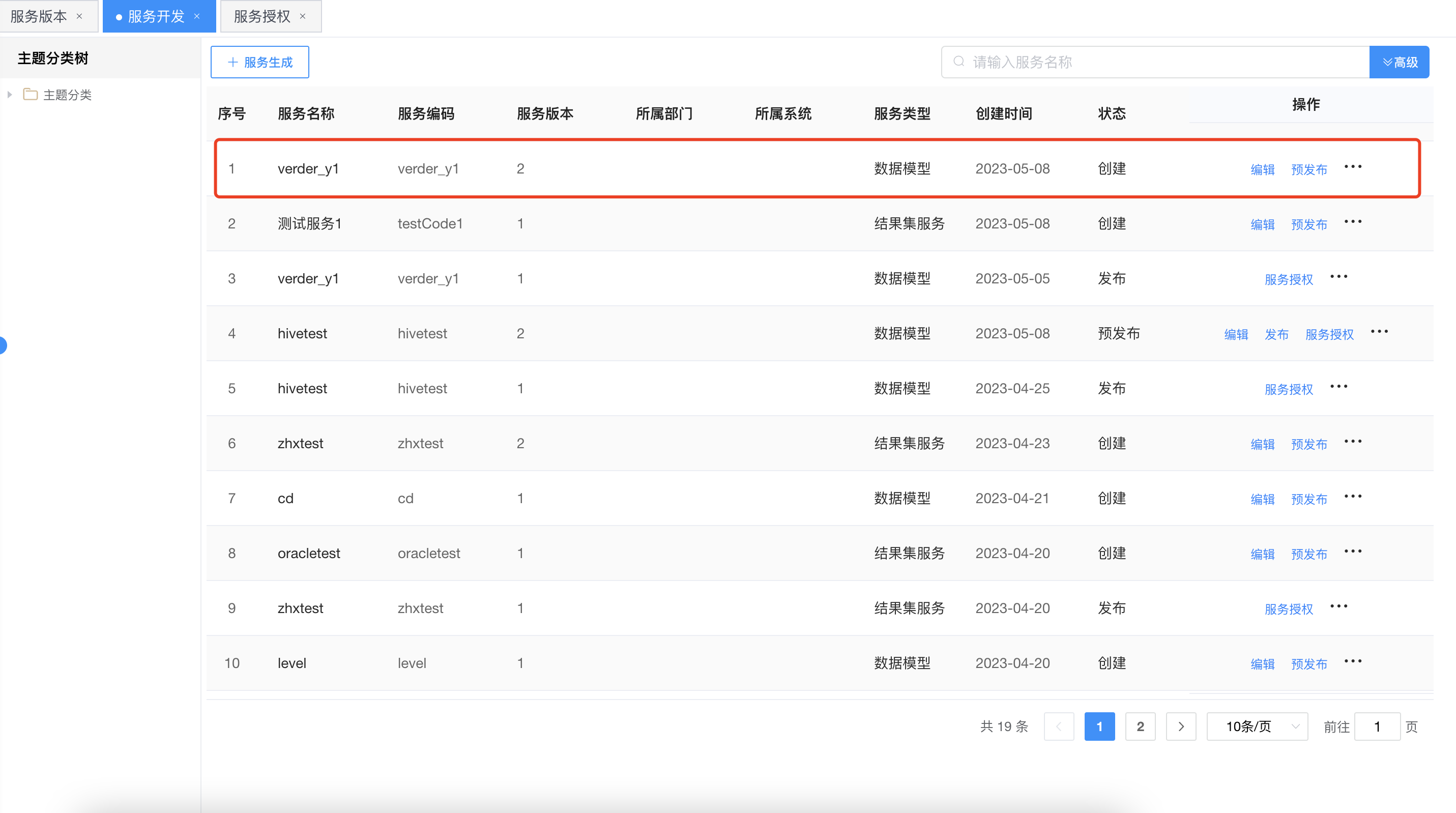Image resolution: width=1456 pixels, height=813 pixels.
Task: Expand the 主题分类 tree node
Action: coord(10,95)
